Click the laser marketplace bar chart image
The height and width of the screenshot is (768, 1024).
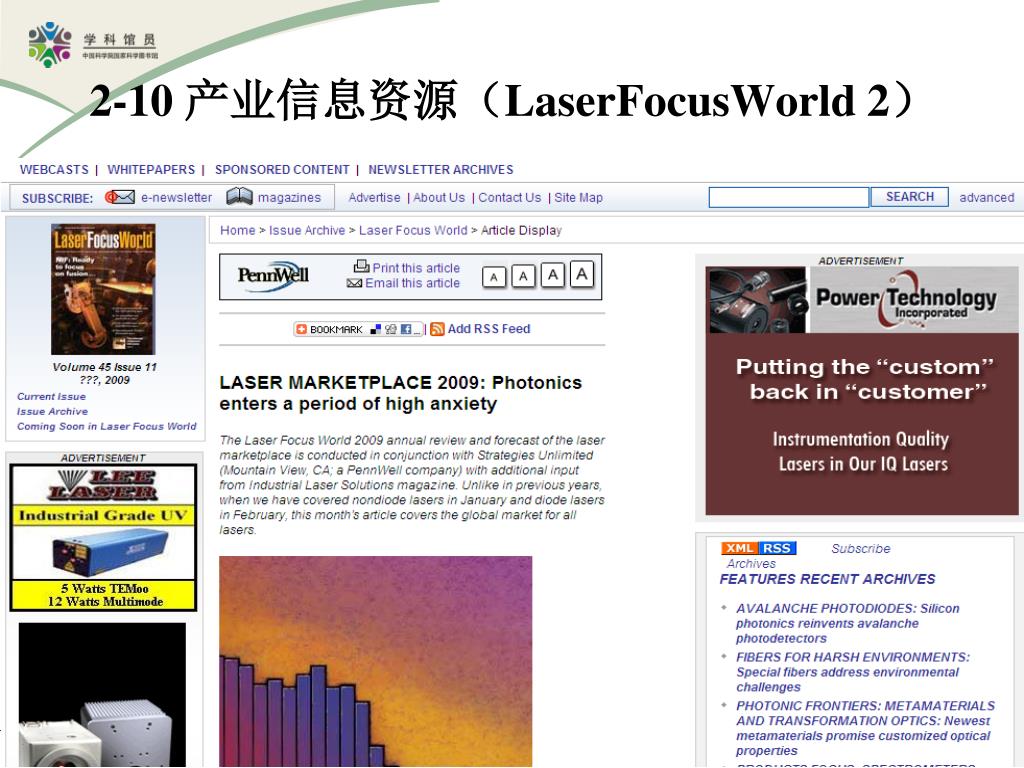pyautogui.click(x=376, y=661)
